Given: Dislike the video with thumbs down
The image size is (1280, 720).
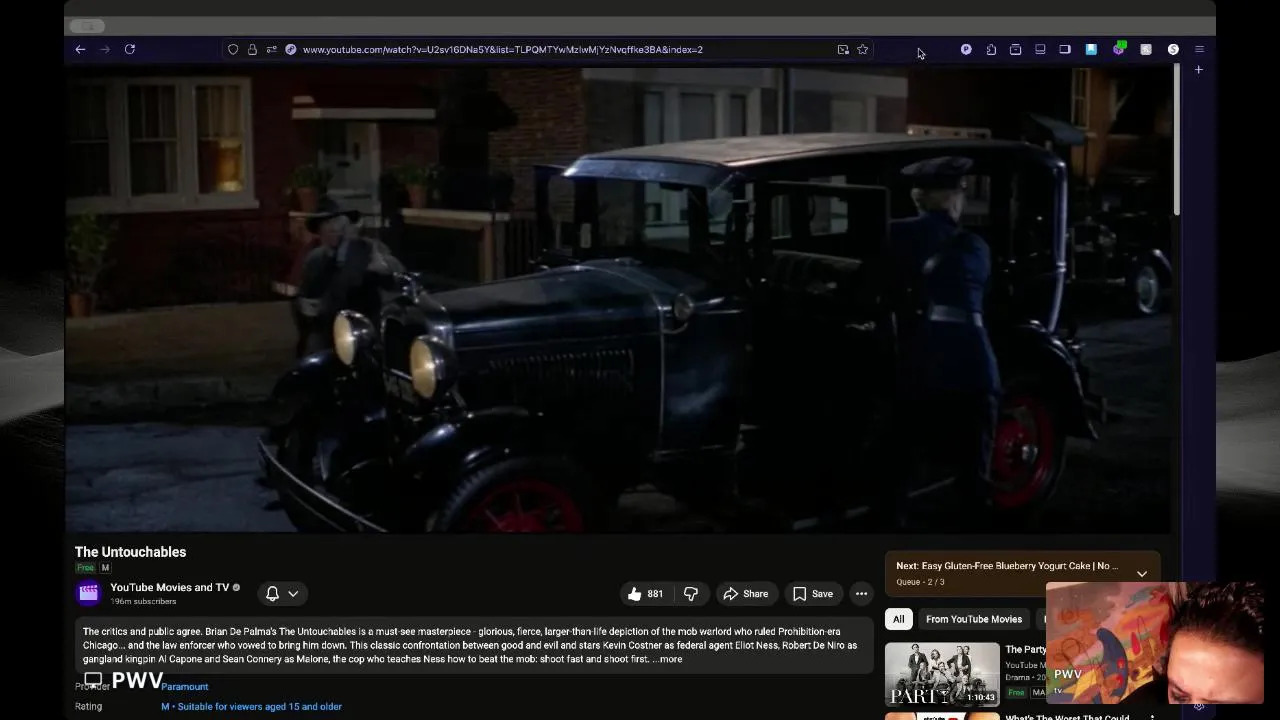Looking at the screenshot, I should (x=690, y=594).
